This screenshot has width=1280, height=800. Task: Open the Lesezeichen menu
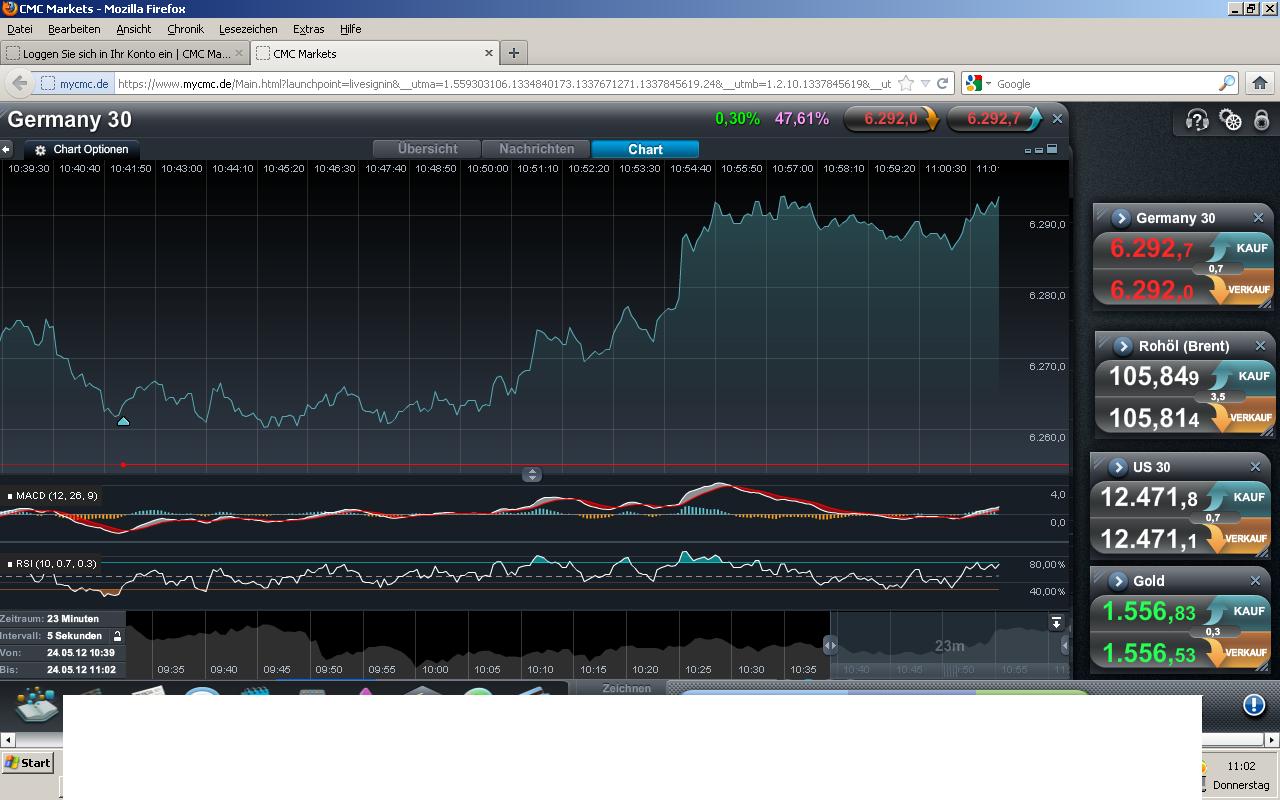pyautogui.click(x=247, y=29)
